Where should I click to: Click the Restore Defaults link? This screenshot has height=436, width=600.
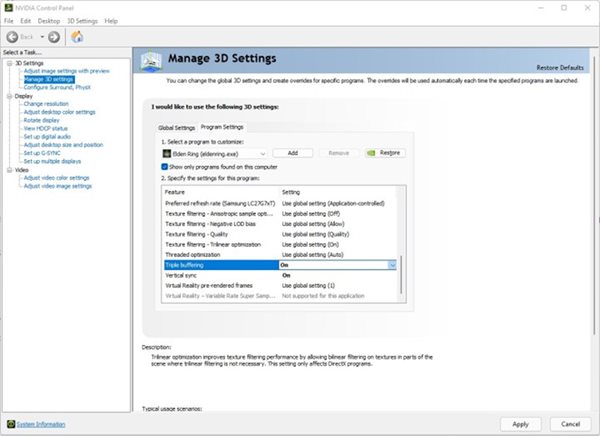(x=560, y=68)
